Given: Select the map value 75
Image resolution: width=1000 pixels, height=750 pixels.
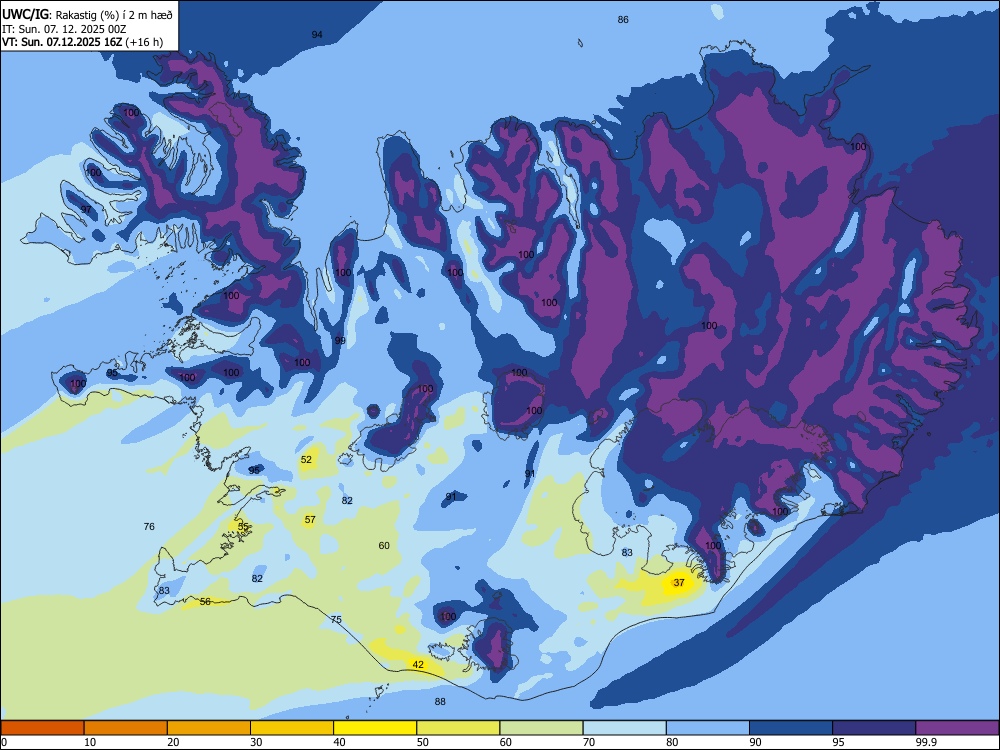Looking at the screenshot, I should click(337, 620).
